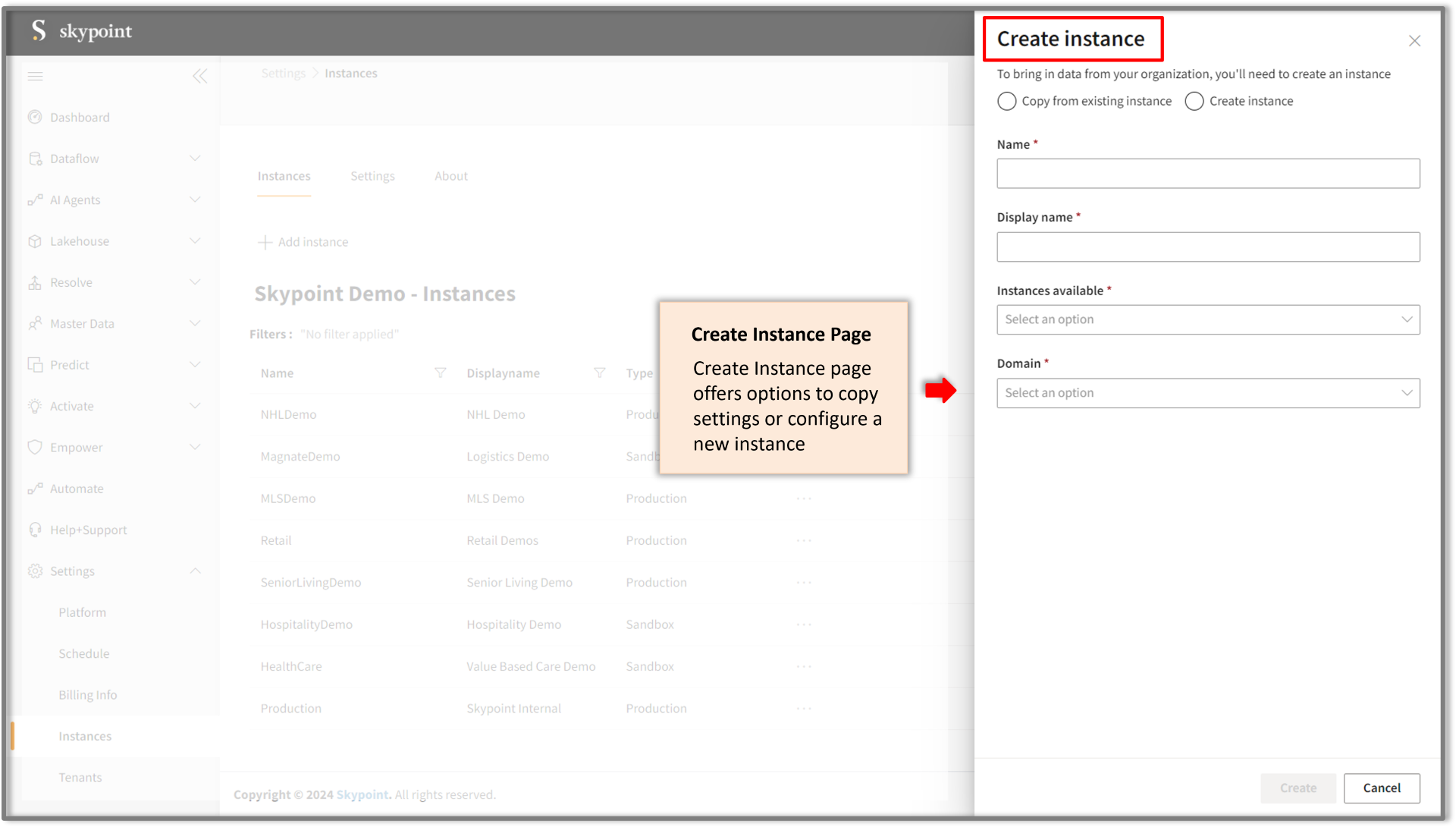
Task: Switch to the About tab
Action: [450, 176]
